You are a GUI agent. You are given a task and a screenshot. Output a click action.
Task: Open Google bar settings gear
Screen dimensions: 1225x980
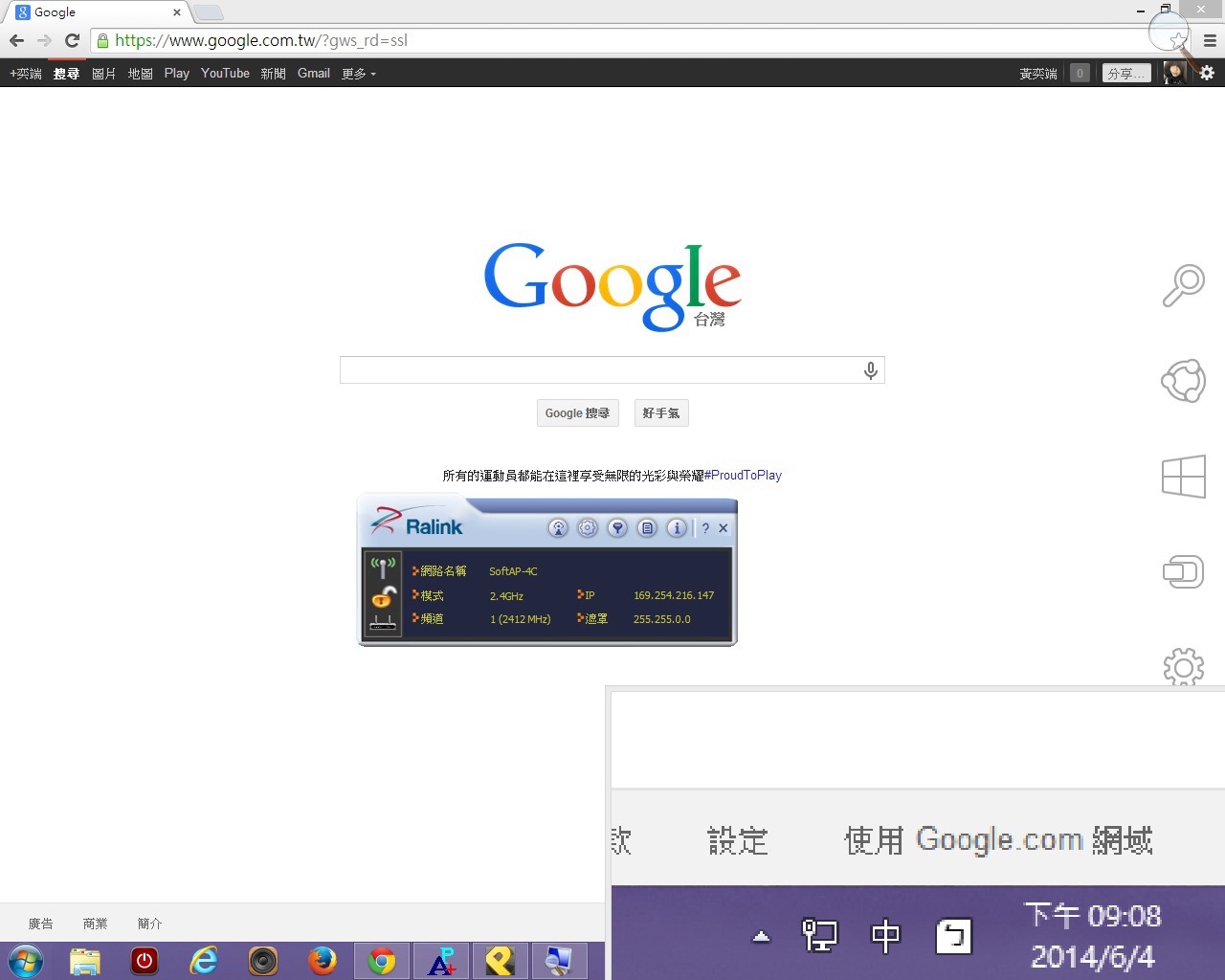(1207, 73)
